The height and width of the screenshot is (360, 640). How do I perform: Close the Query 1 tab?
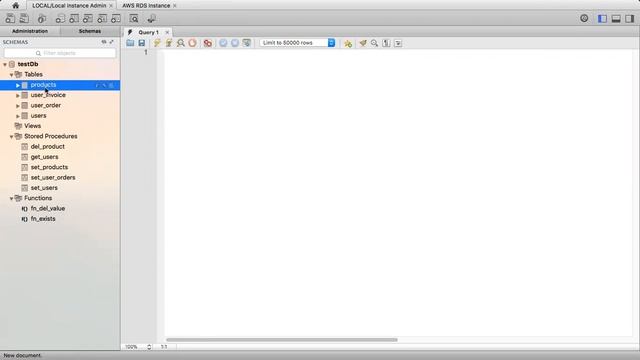coord(167,32)
